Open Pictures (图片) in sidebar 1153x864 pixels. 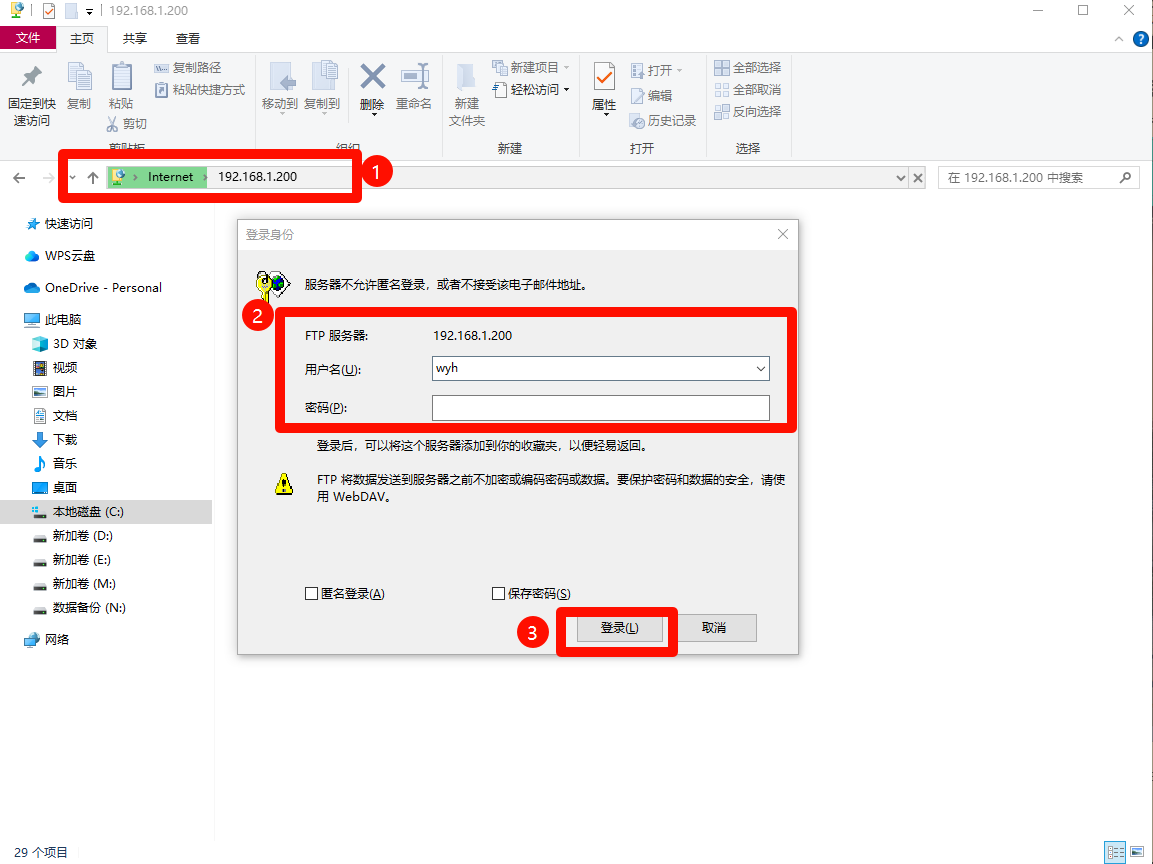coord(55,392)
